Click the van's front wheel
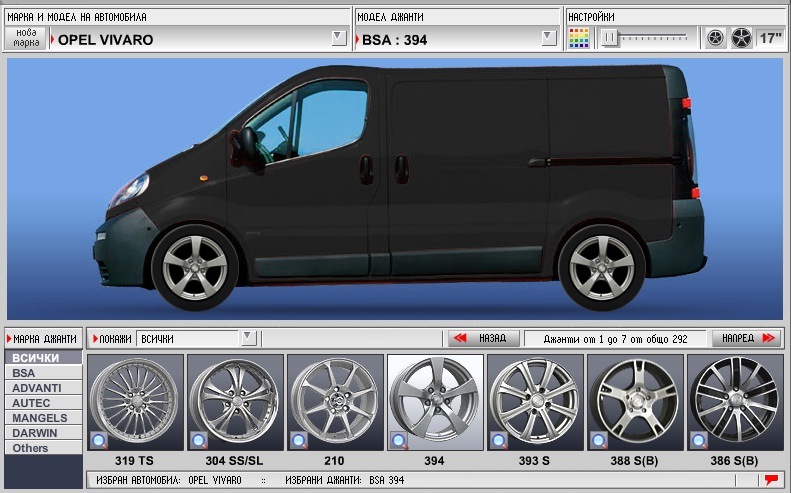The image size is (791, 493). coord(195,267)
